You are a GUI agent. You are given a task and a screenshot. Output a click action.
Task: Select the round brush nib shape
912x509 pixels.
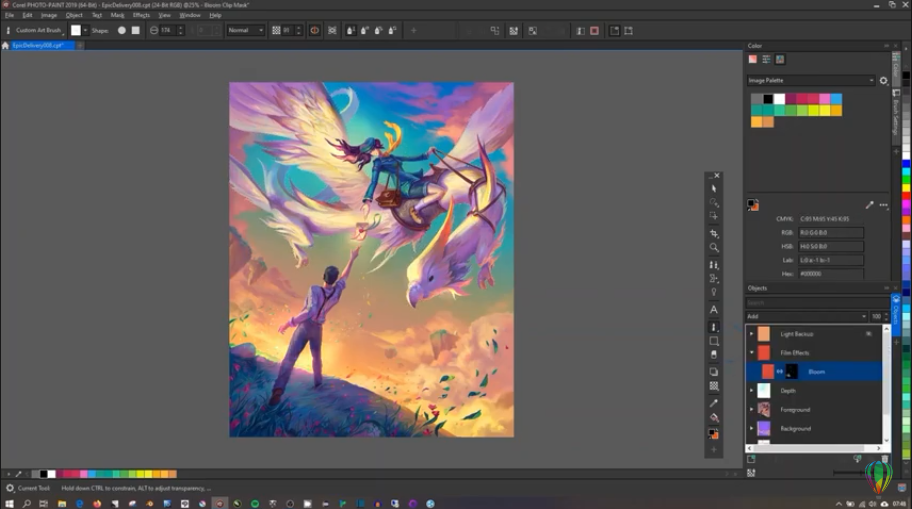coord(122,30)
